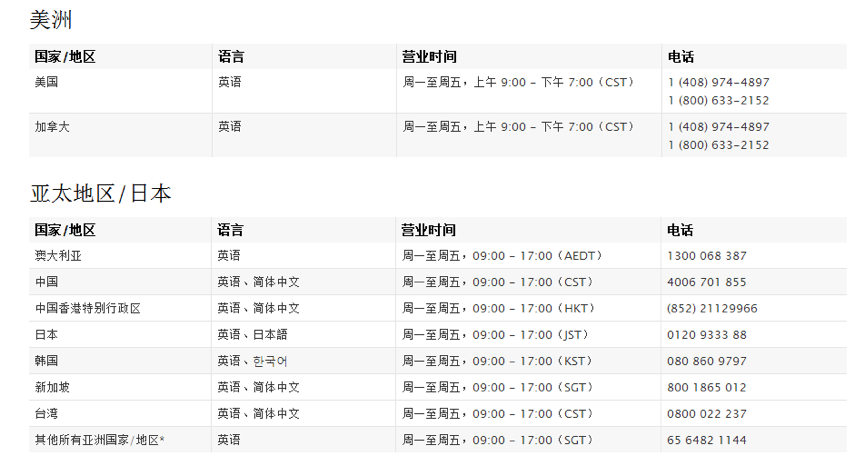Select the 中国香港特别行政区 row label
The height and width of the screenshot is (466, 865).
coord(88,308)
